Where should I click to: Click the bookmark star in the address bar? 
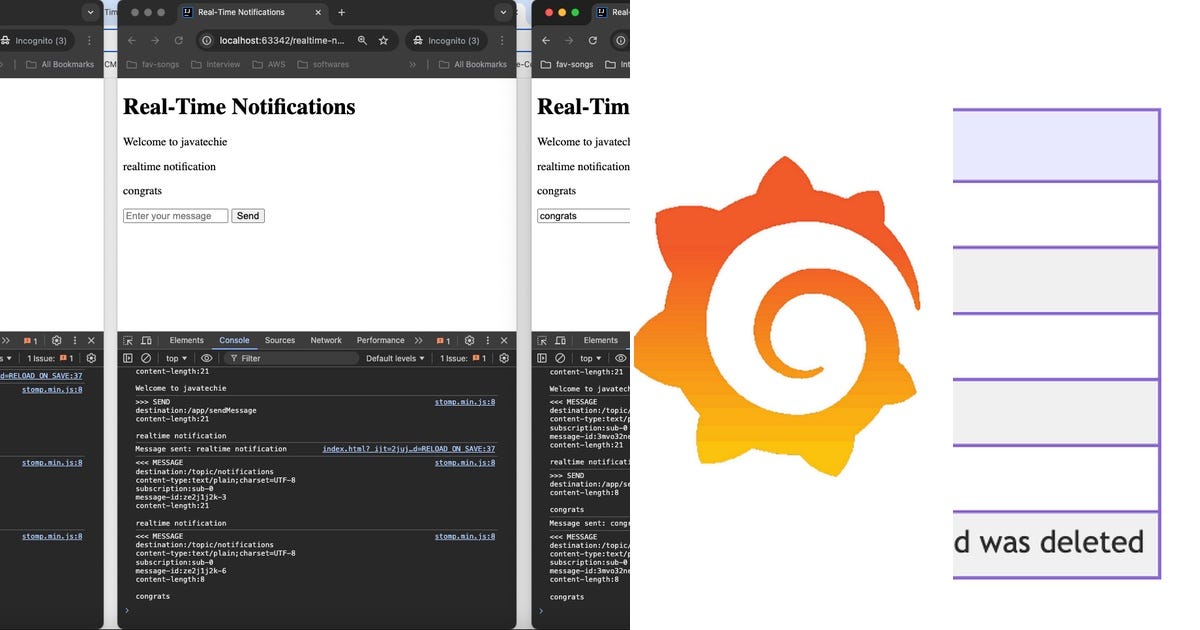(383, 41)
